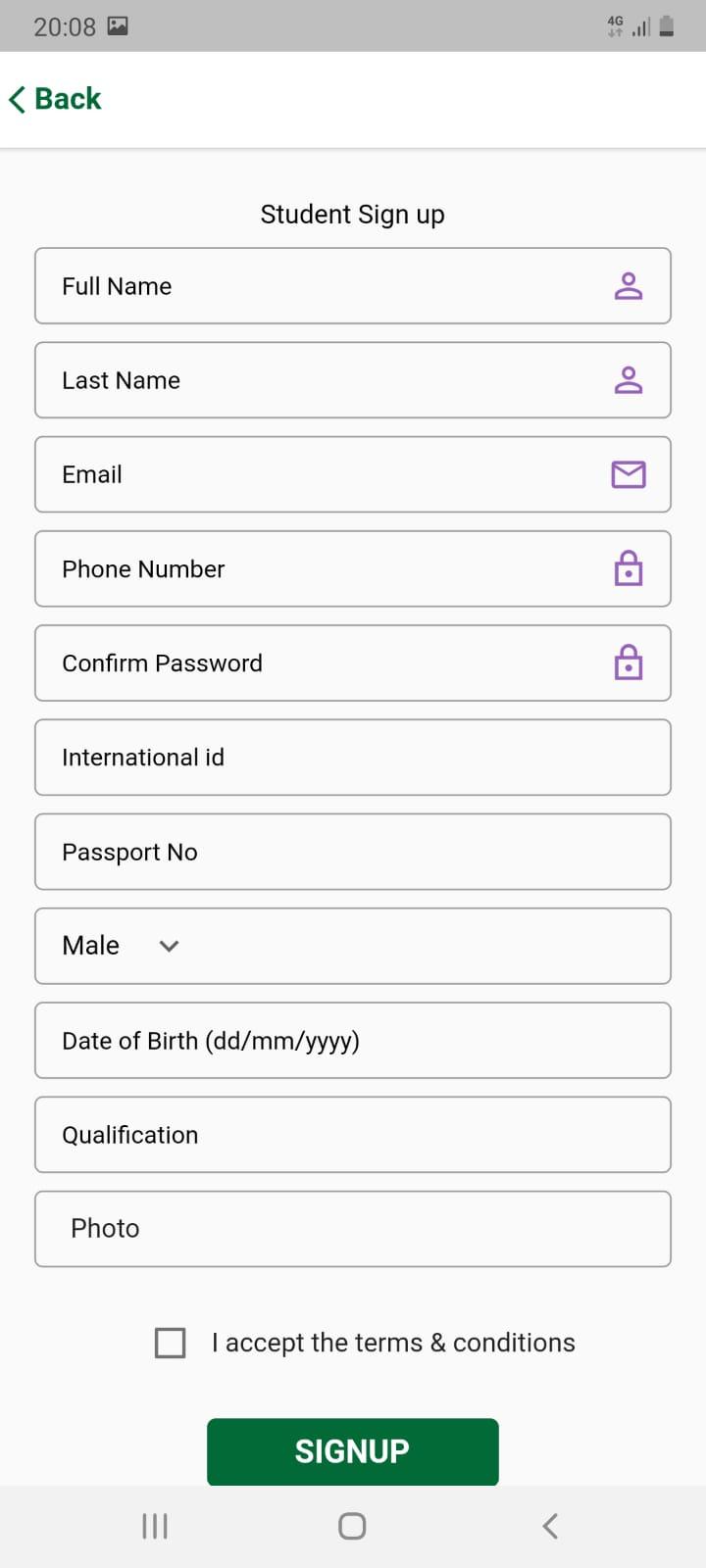
Task: Tap the image notification icon in status bar
Action: point(118,25)
